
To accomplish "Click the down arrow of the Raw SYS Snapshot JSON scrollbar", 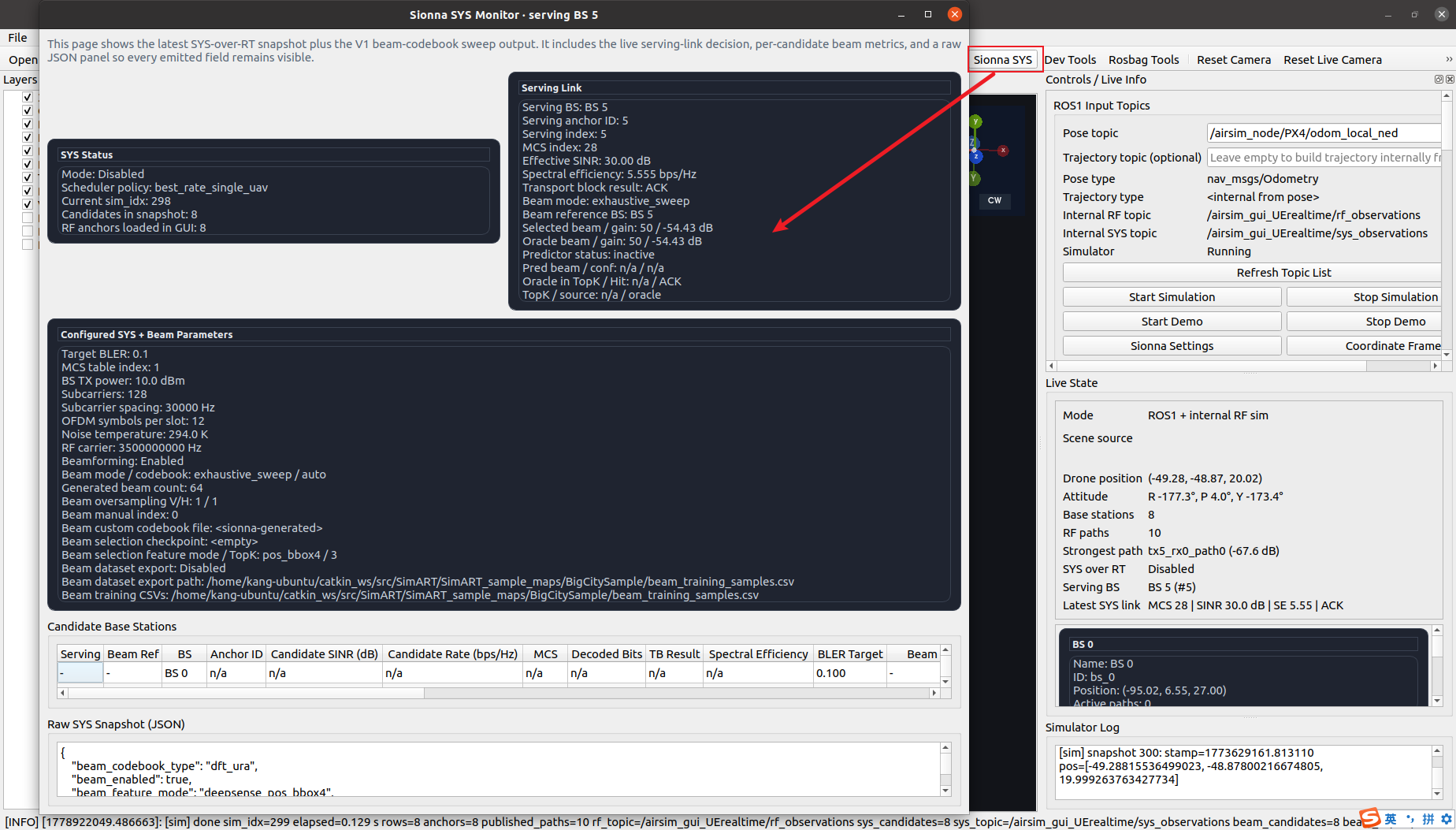I will [x=945, y=791].
